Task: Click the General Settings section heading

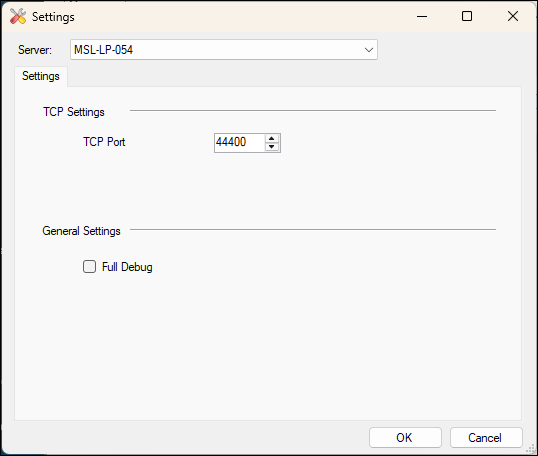Action: [81, 231]
